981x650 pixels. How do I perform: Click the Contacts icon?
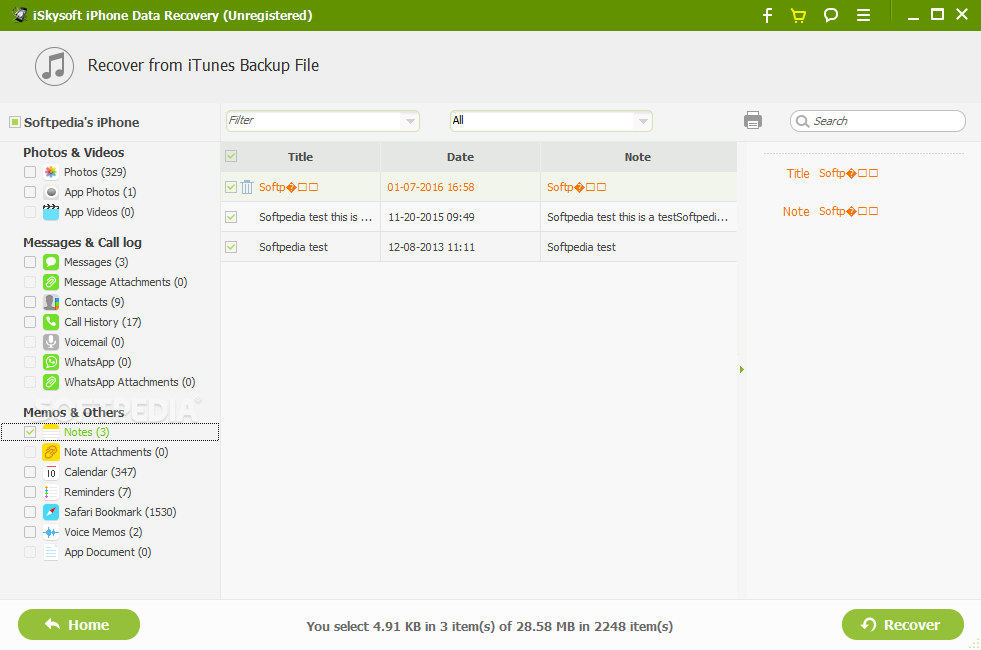[x=51, y=302]
